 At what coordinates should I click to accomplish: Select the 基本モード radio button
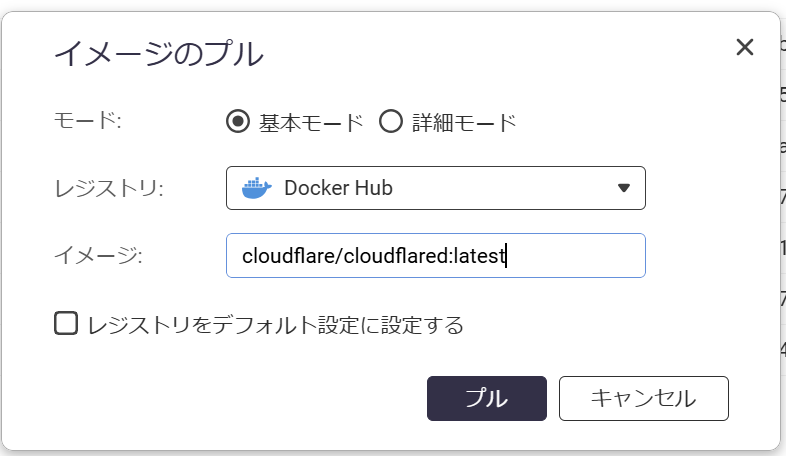click(237, 122)
